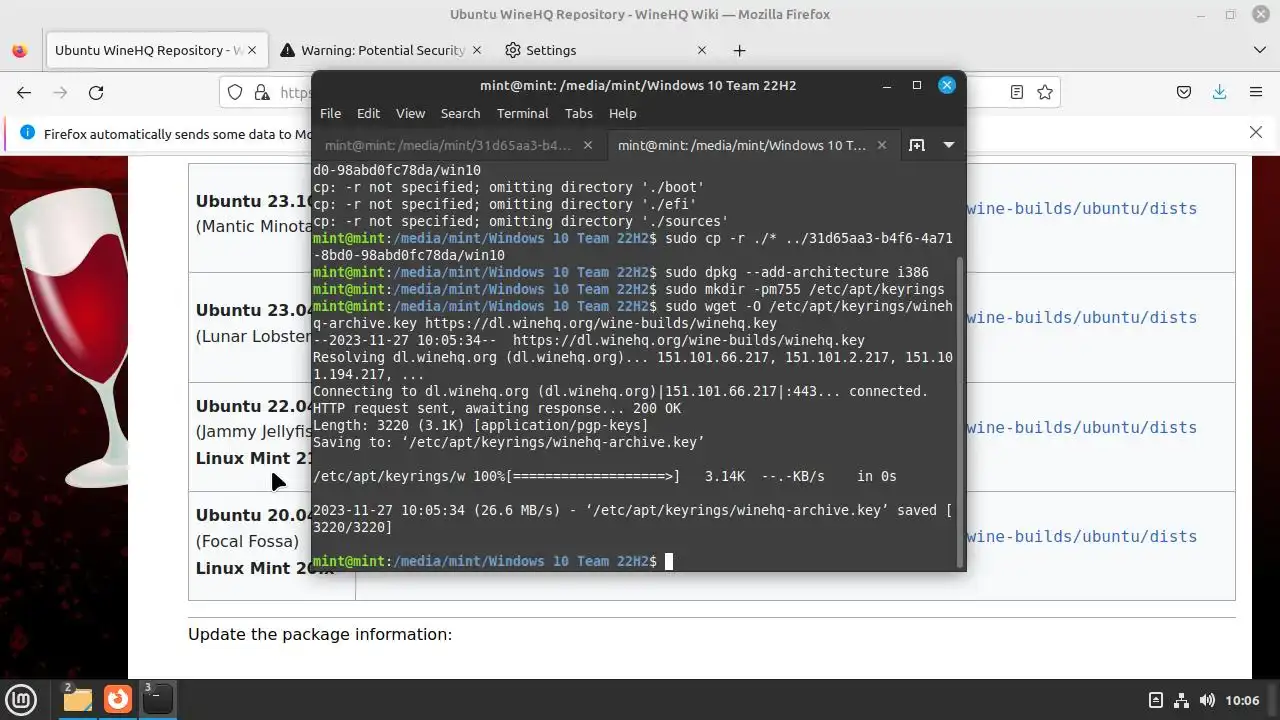The height and width of the screenshot is (720, 1280).
Task: Close the Settings browser tab
Action: 702,50
